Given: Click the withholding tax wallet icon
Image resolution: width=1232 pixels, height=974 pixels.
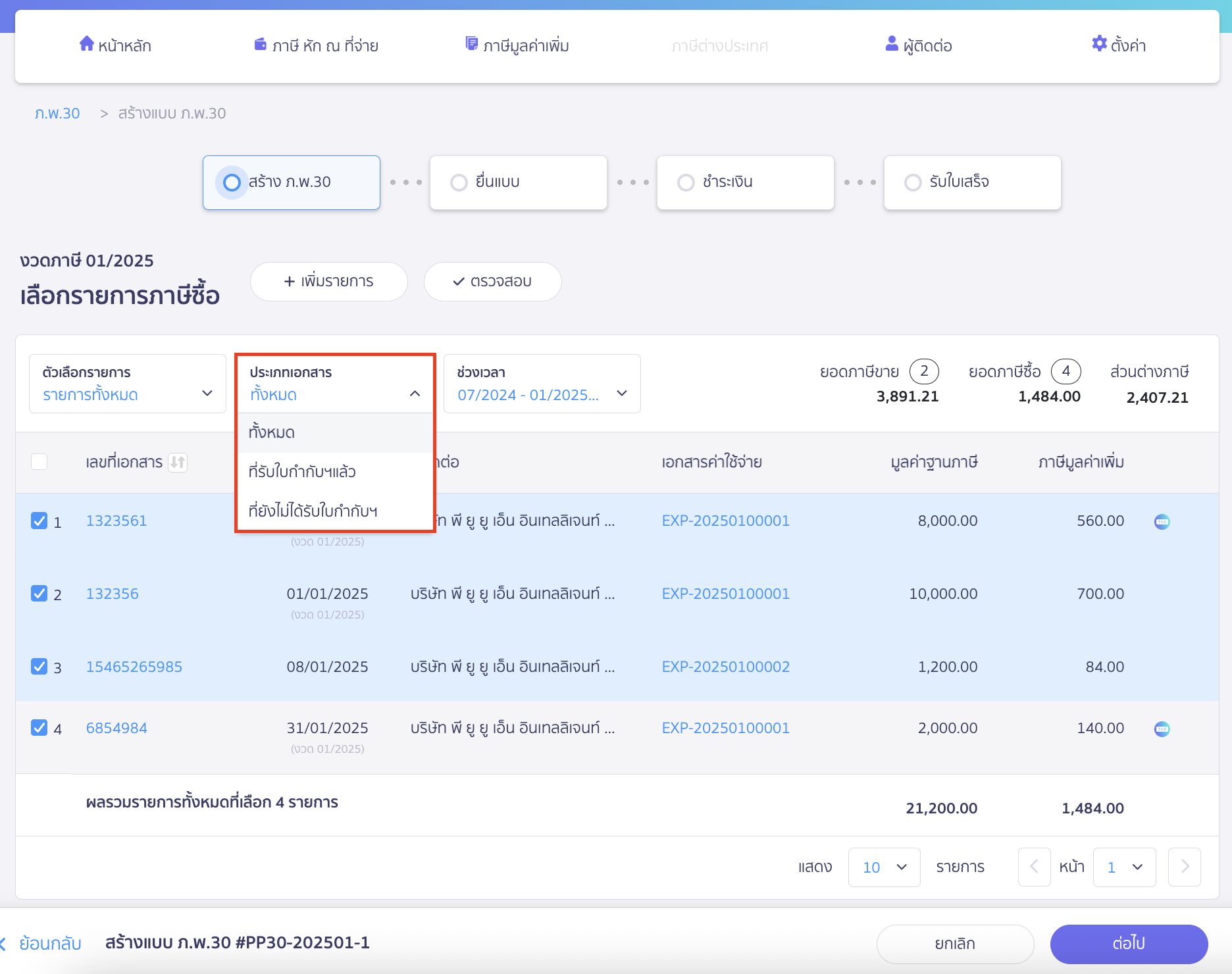Looking at the screenshot, I should tap(260, 44).
